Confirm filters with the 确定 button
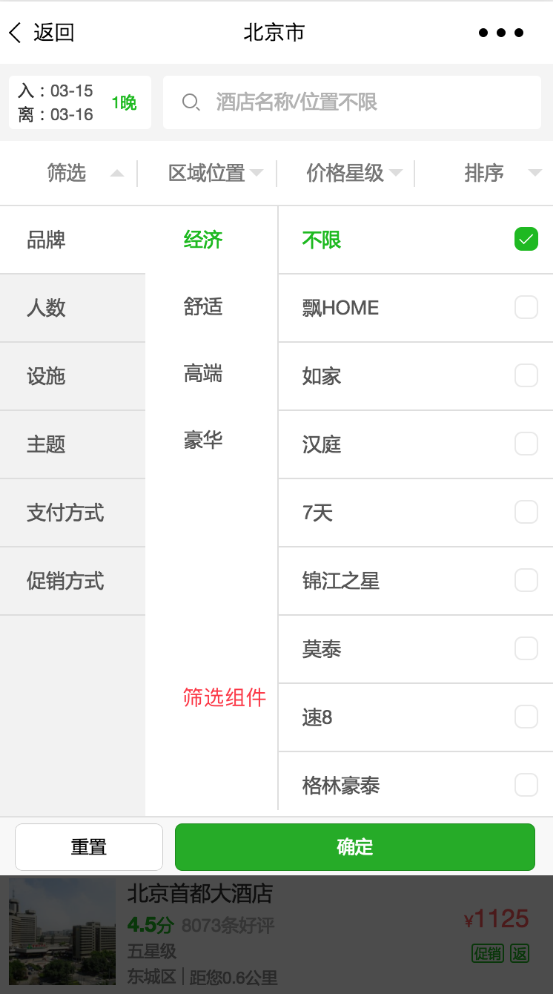 [x=355, y=847]
